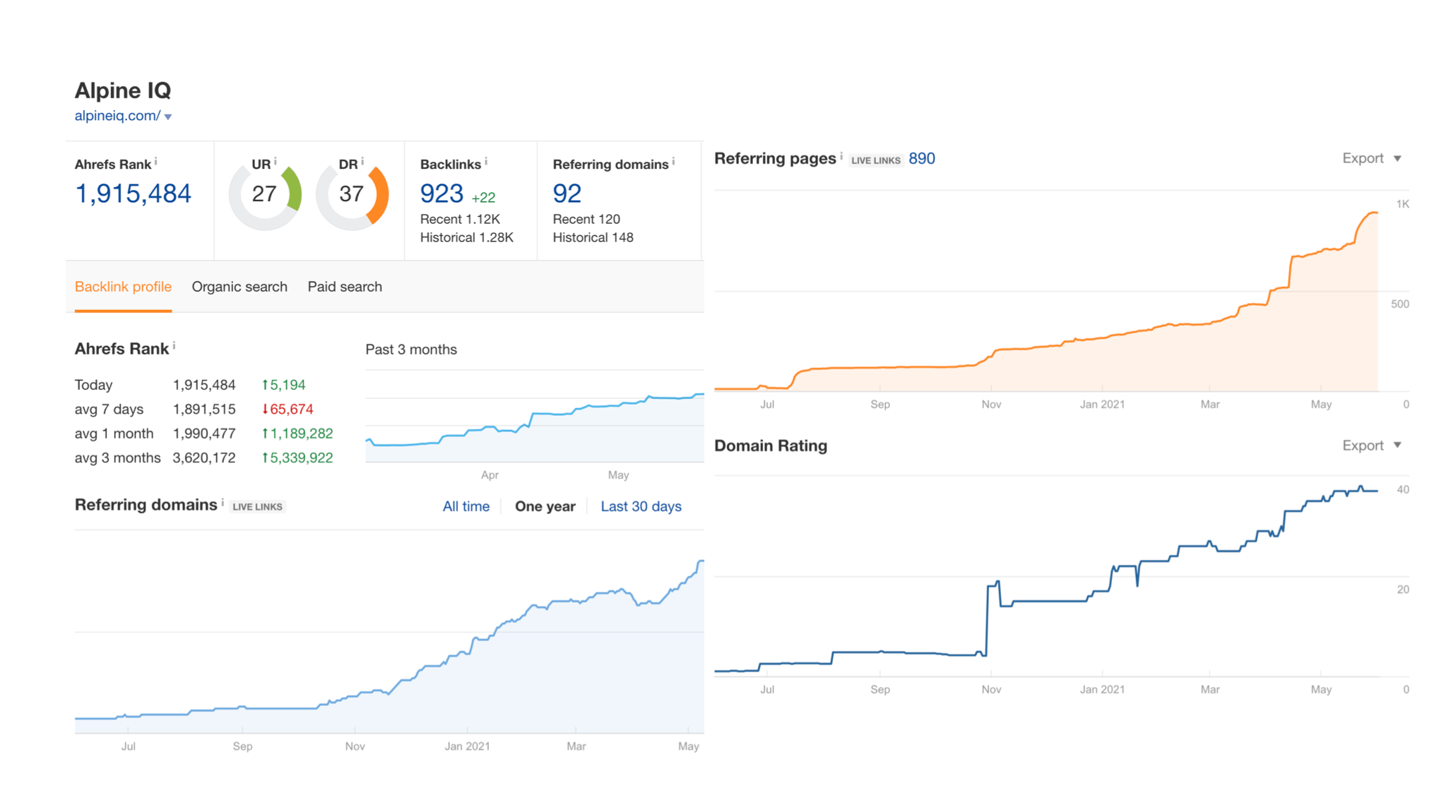The width and height of the screenshot is (1456, 812).
Task: Expand the alpineiq.com URL dropdown arrow
Action: [168, 117]
